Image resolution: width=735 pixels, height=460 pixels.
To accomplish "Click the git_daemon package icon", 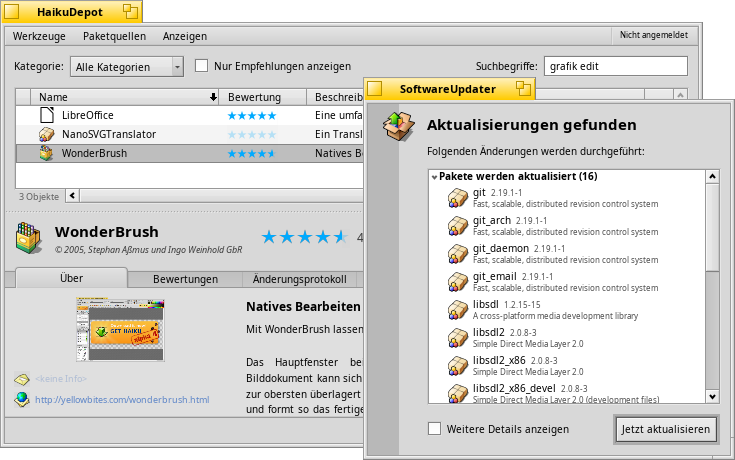I will coord(458,254).
